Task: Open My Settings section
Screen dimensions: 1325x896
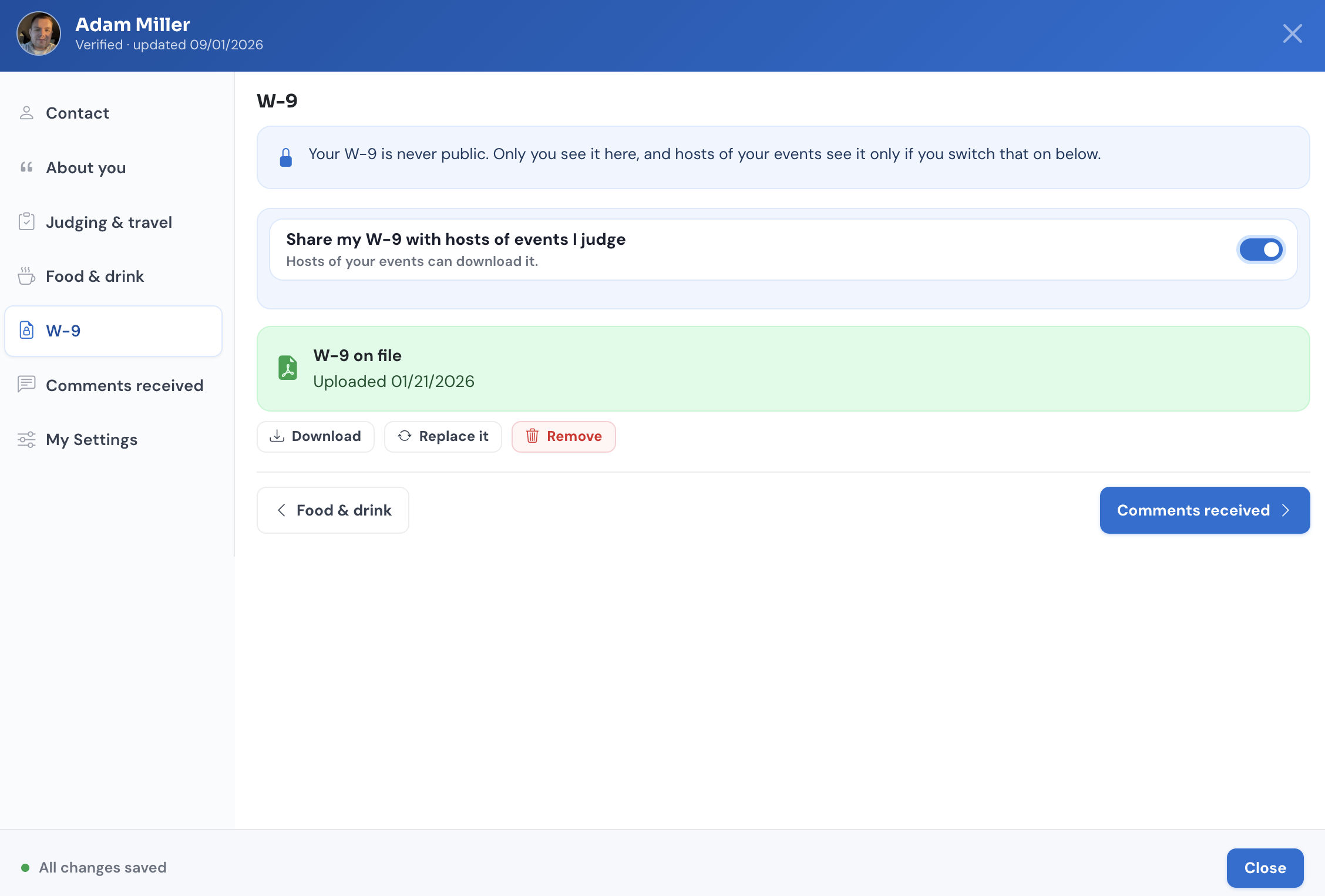Action: (x=113, y=439)
